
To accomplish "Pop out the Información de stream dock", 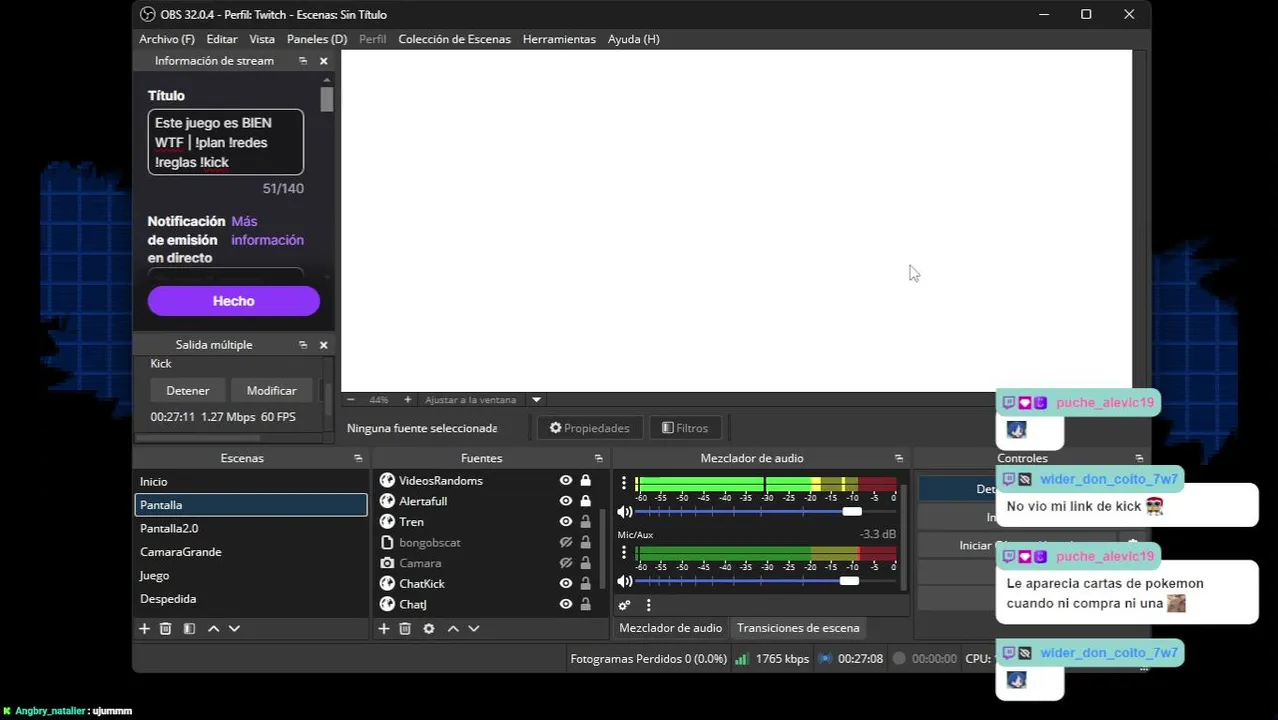I will click(303, 61).
